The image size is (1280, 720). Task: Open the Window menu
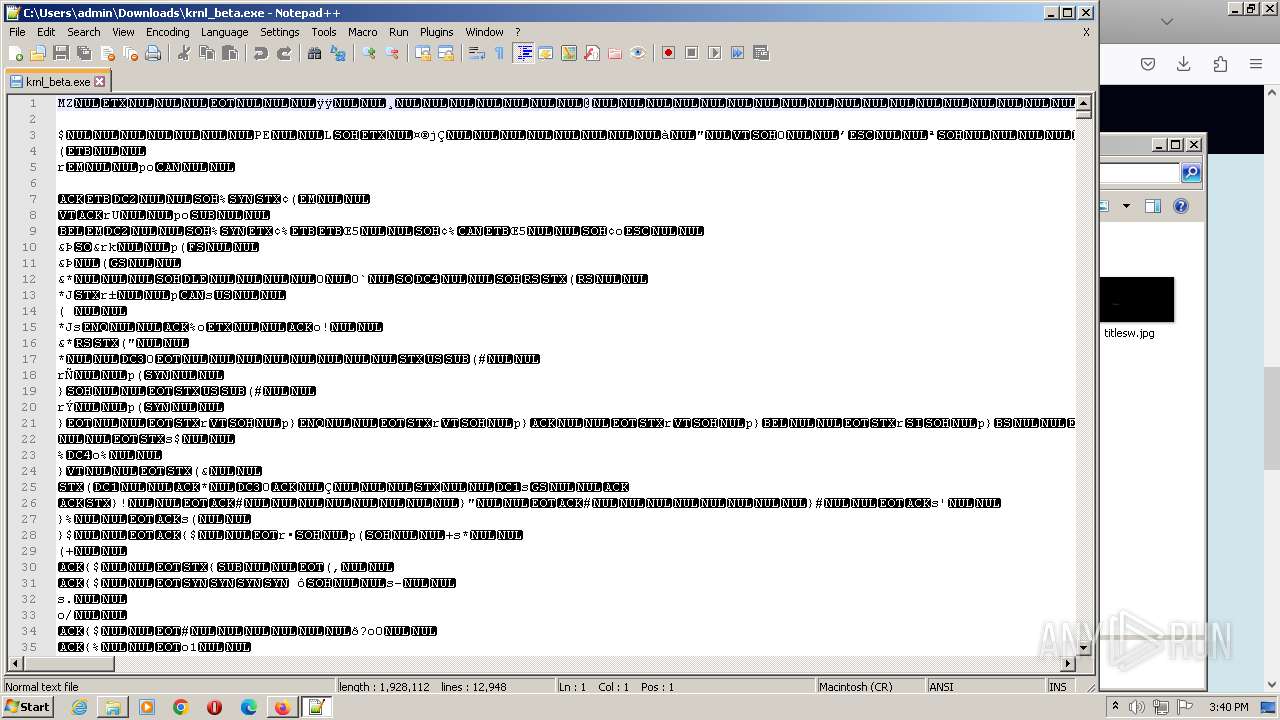(x=484, y=32)
